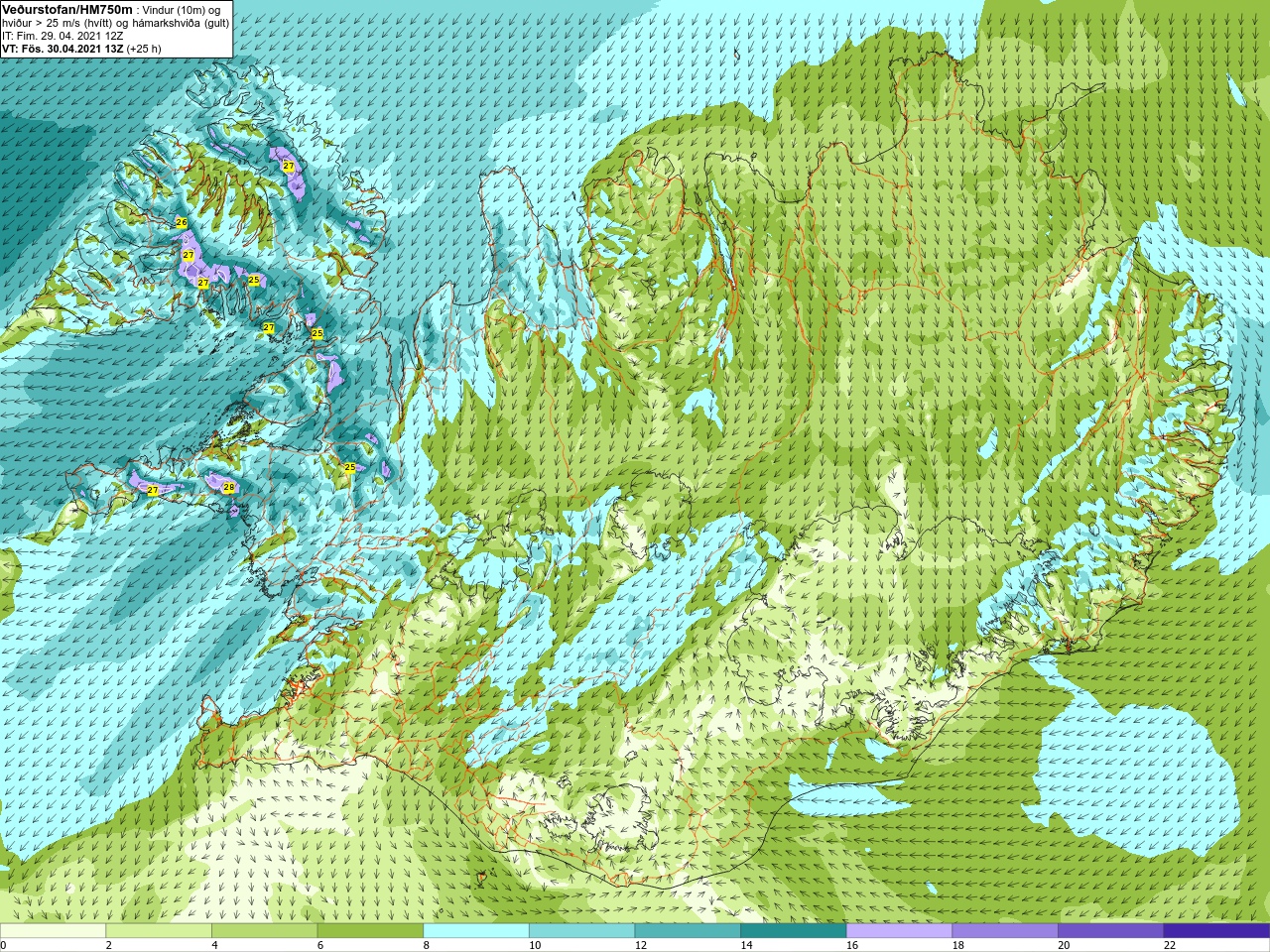Screen dimensions: 1270x952
Task: Choose the 8–10 m/s light cyan swatch
Action: 476,931
